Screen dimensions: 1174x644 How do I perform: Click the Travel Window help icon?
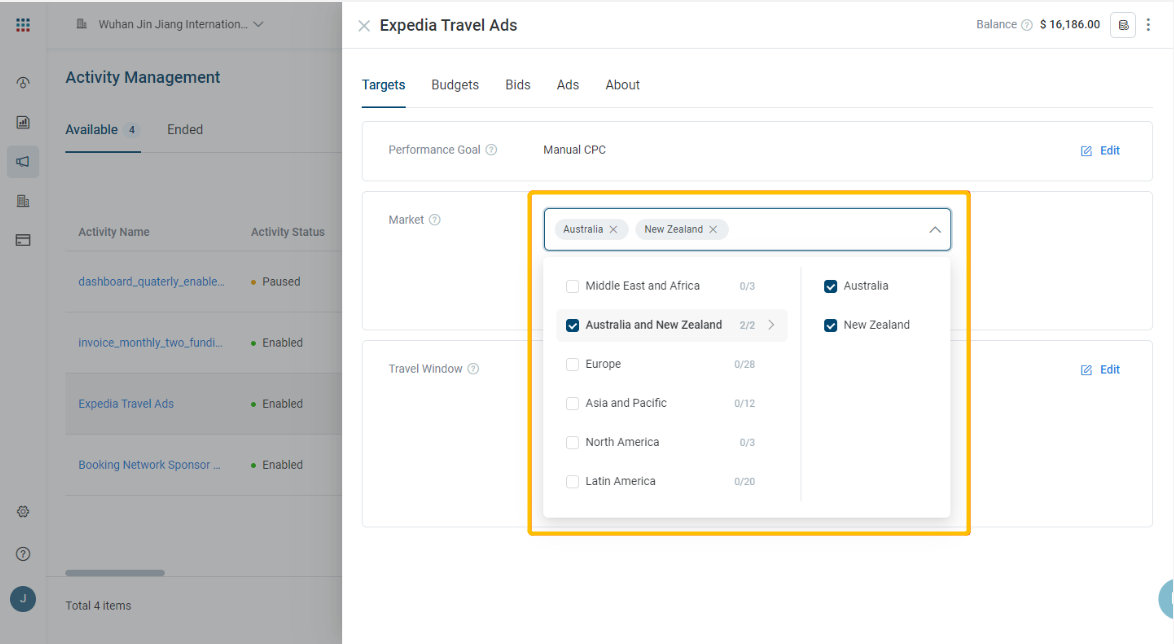click(473, 368)
